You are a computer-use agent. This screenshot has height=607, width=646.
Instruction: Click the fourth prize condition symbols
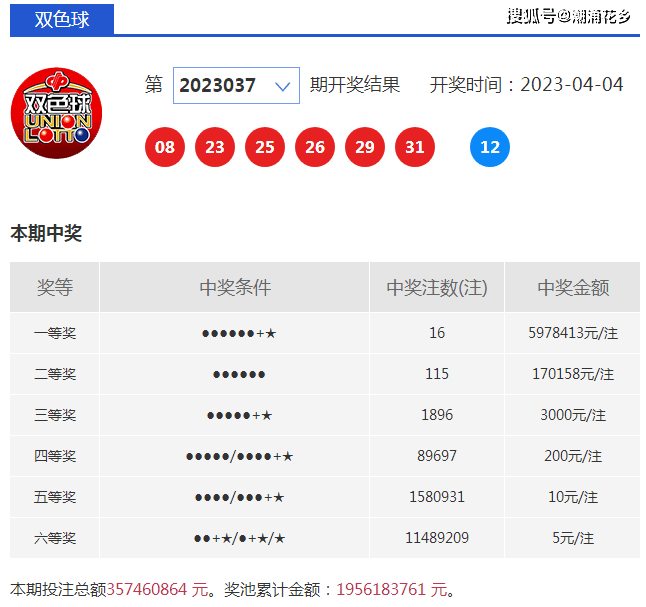point(239,456)
